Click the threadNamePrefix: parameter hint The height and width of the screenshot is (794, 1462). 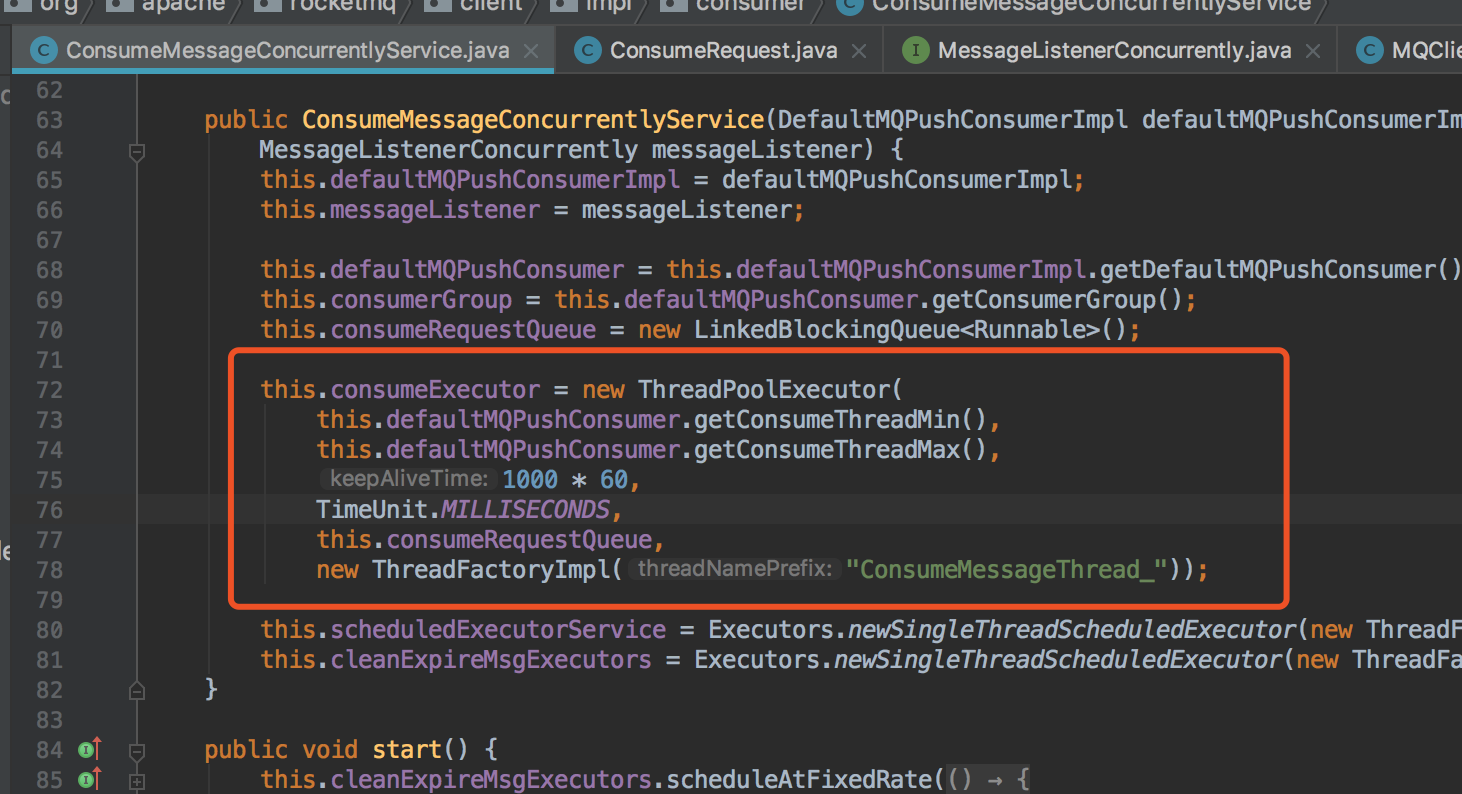[x=735, y=570]
